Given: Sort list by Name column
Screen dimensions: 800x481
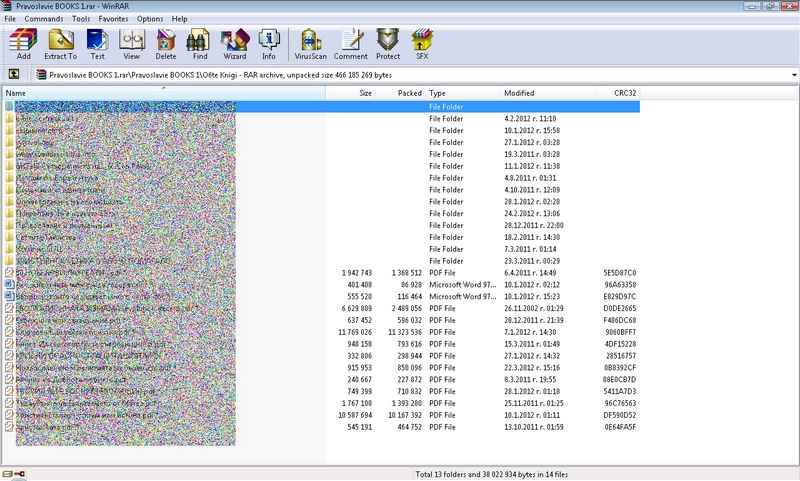Looking at the screenshot, I should pyautogui.click(x=164, y=93).
